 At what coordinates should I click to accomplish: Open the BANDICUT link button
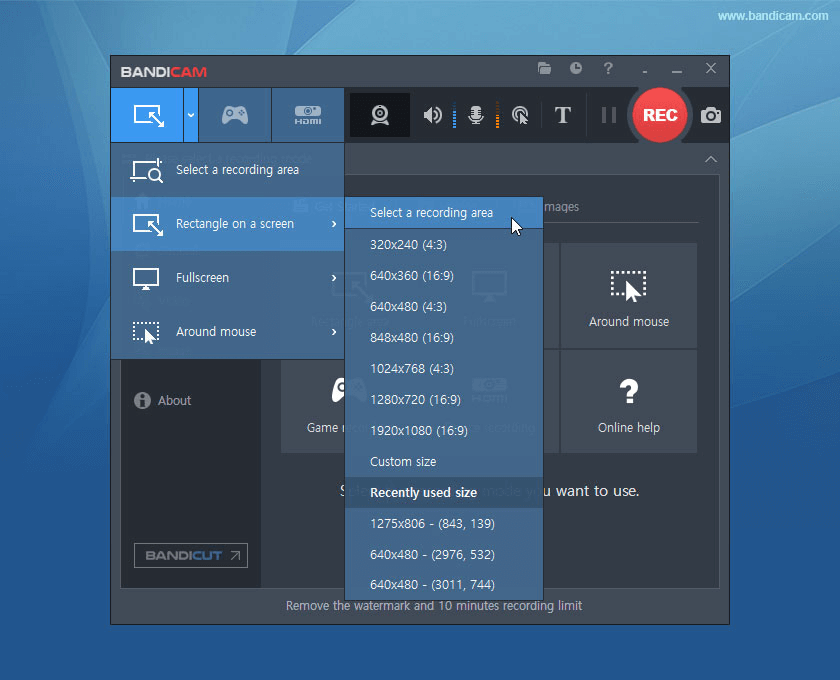[191, 556]
